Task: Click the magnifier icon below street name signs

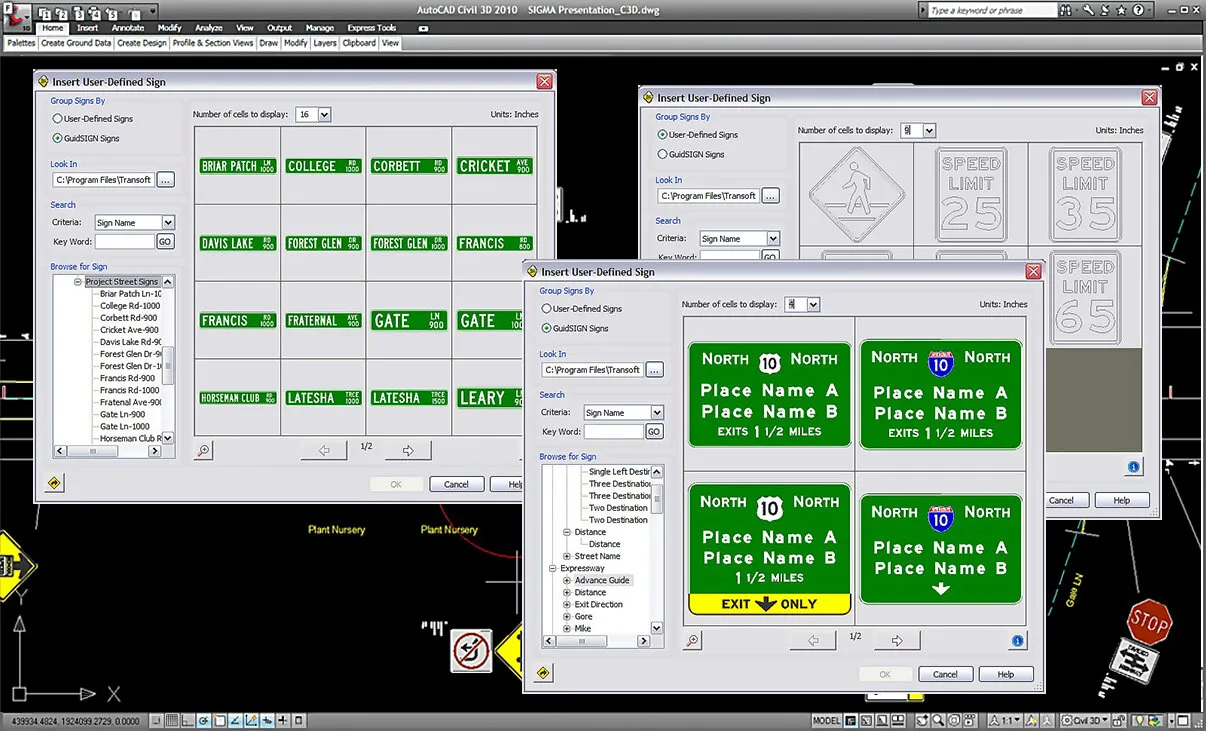Action: click(203, 451)
